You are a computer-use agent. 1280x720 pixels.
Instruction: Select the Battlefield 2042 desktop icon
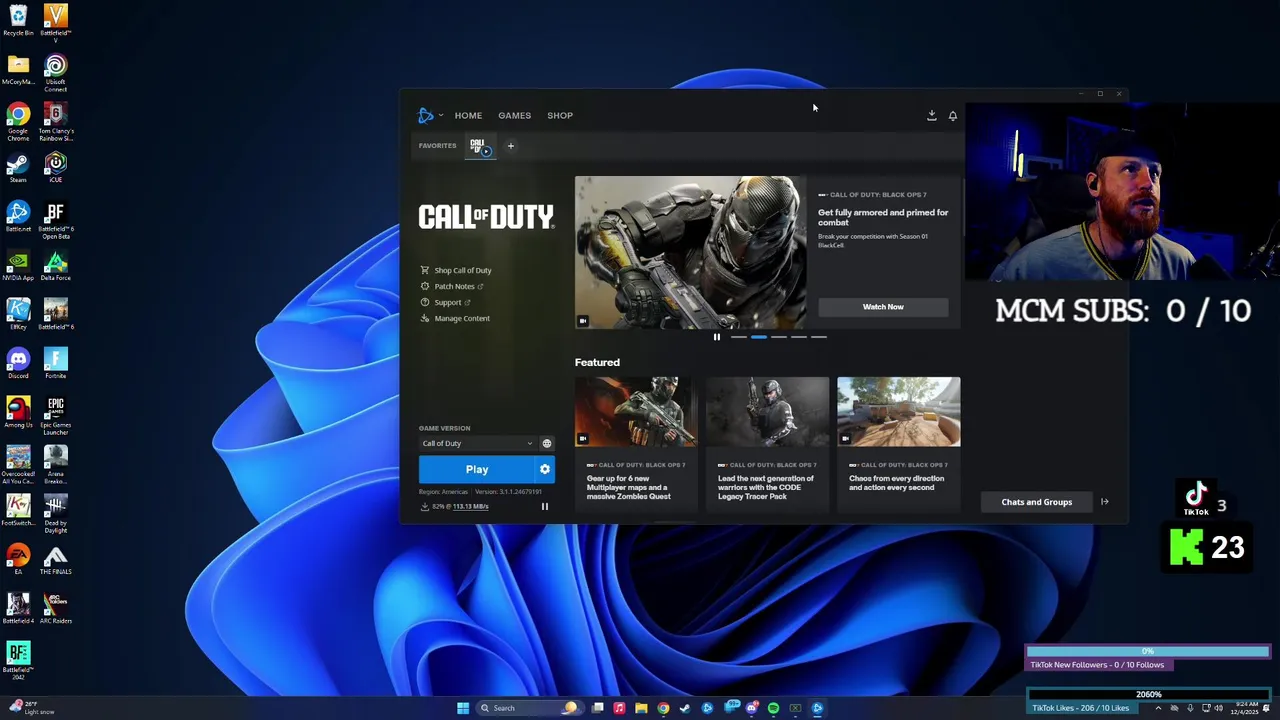(18, 660)
